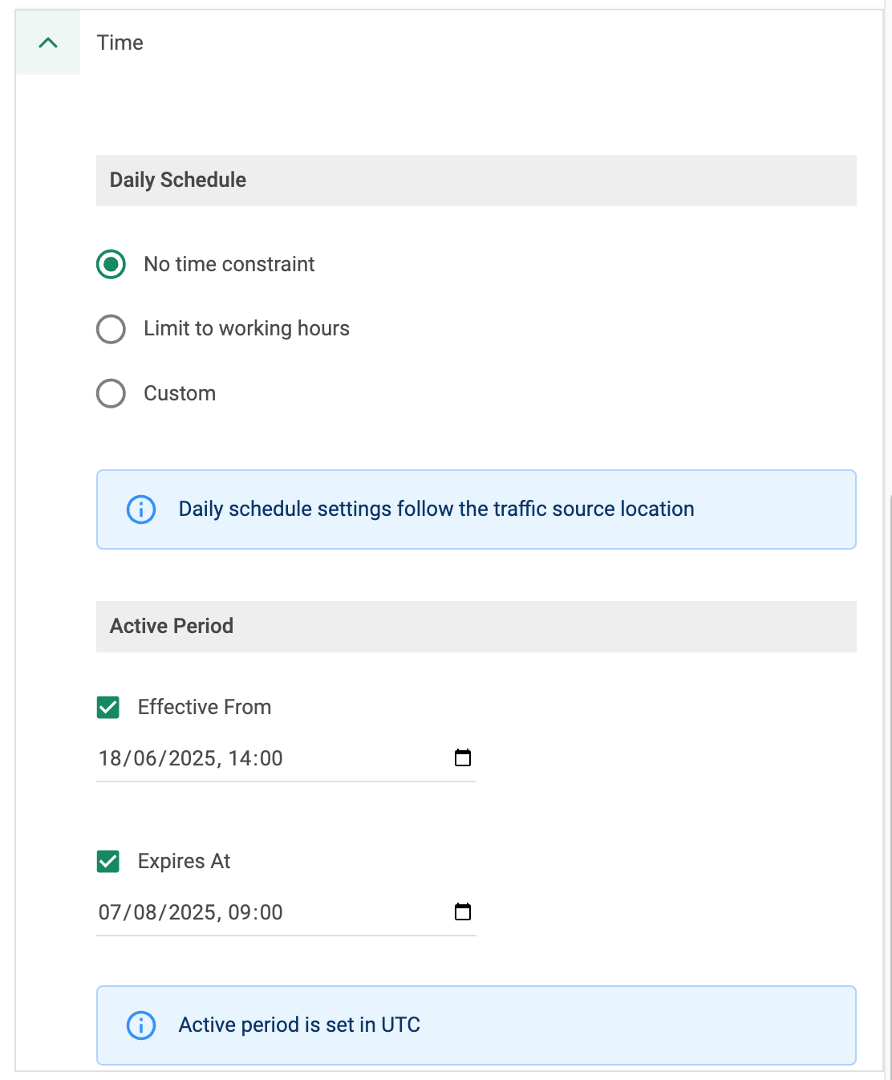
Task: Select the Custom schedule radio button
Action: point(111,394)
